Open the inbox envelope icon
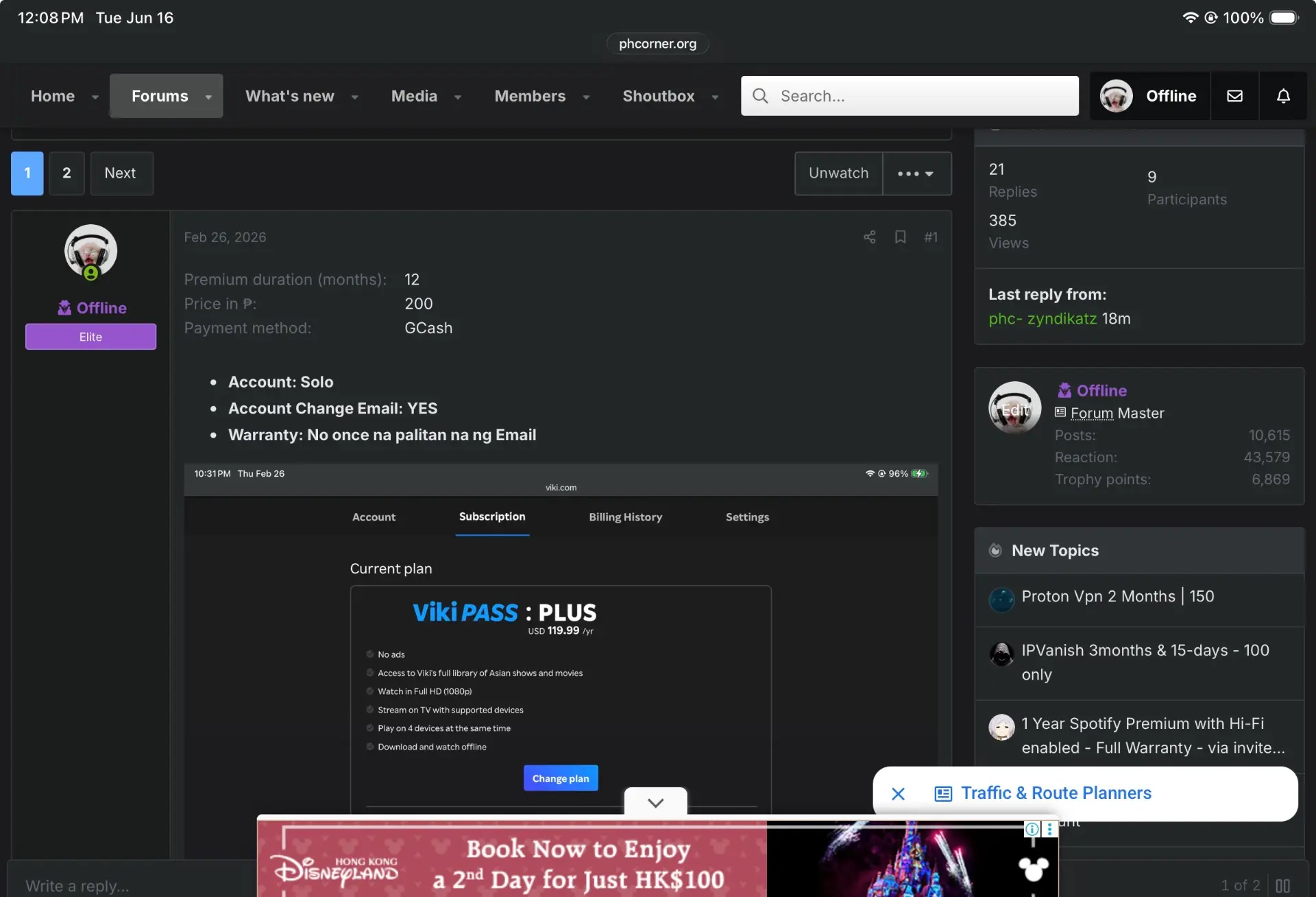Image resolution: width=1316 pixels, height=897 pixels. point(1234,96)
